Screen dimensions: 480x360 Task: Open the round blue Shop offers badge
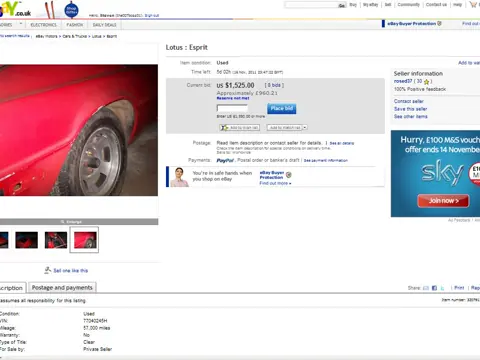(71, 10)
